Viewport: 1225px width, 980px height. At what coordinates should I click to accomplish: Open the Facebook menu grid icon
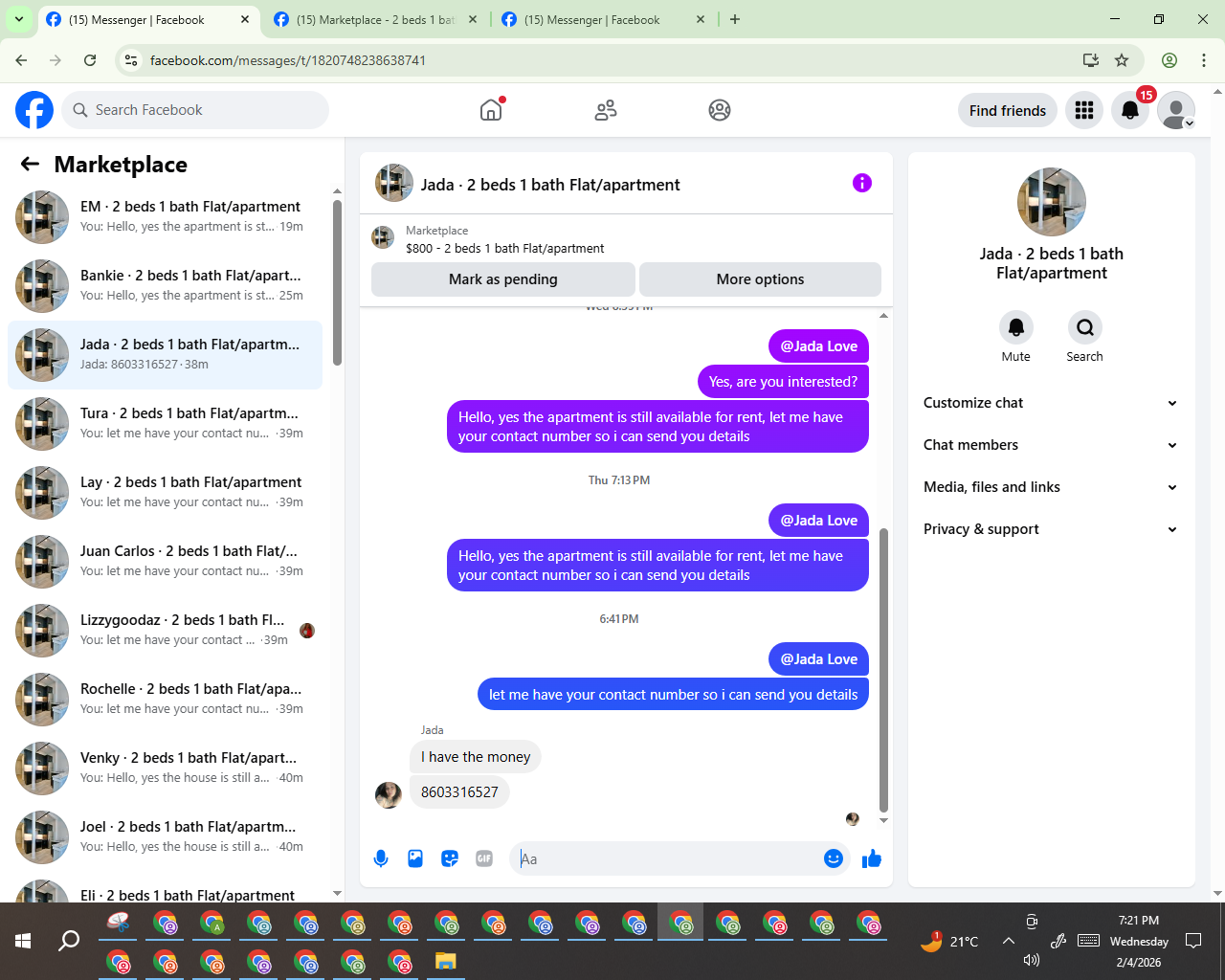coord(1084,110)
